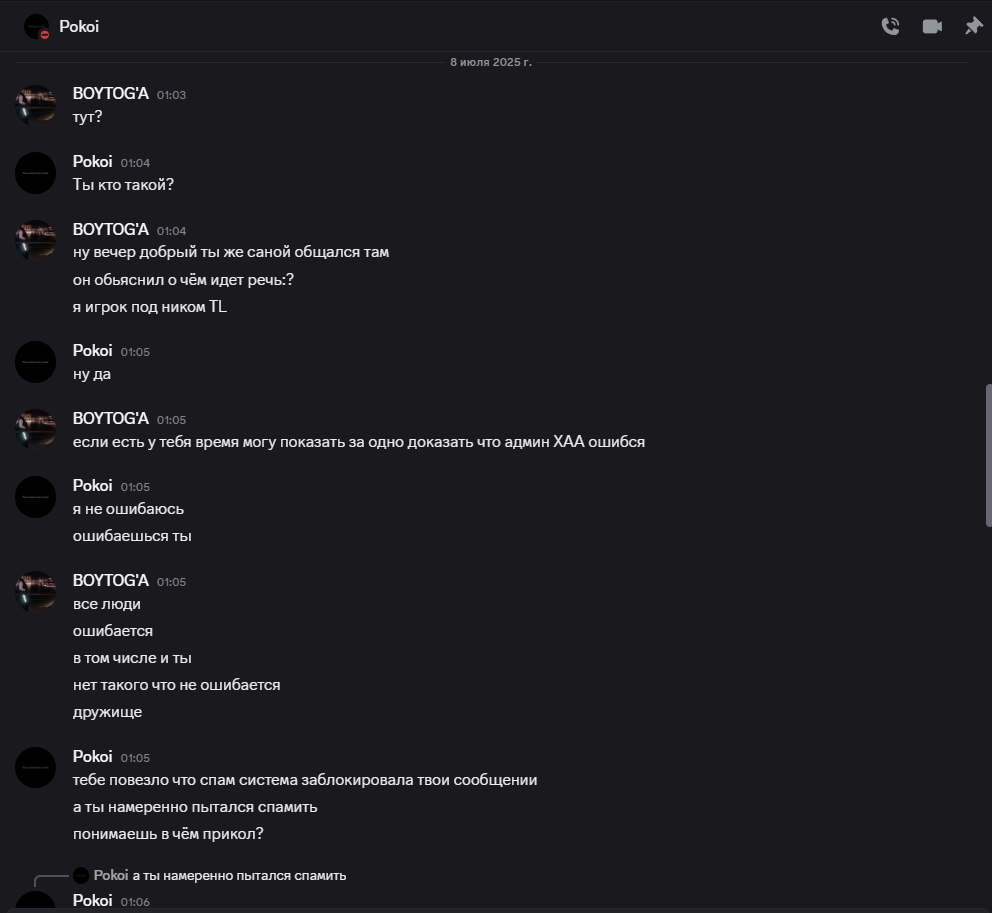Click BOYTOG'A avatar beside the 'все люди' message

(35, 592)
